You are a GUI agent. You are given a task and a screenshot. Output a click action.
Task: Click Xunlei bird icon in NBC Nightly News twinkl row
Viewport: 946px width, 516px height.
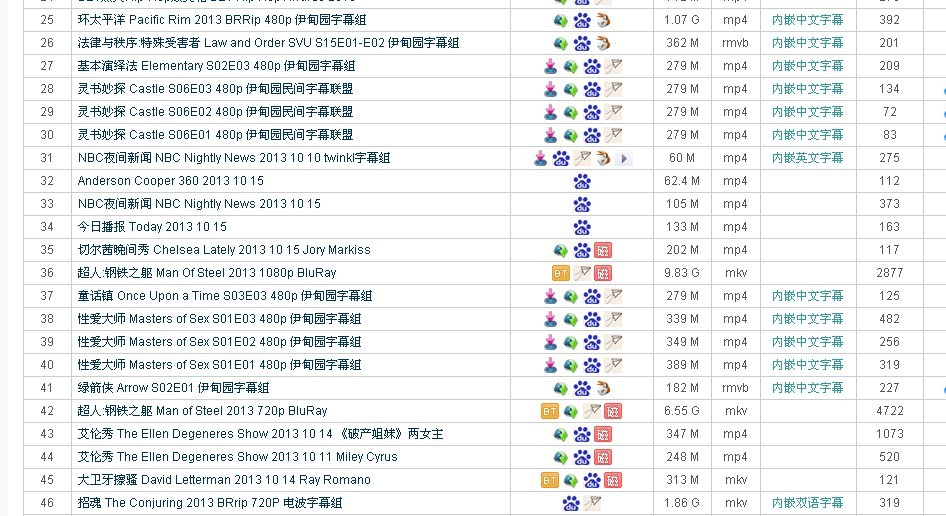click(603, 158)
